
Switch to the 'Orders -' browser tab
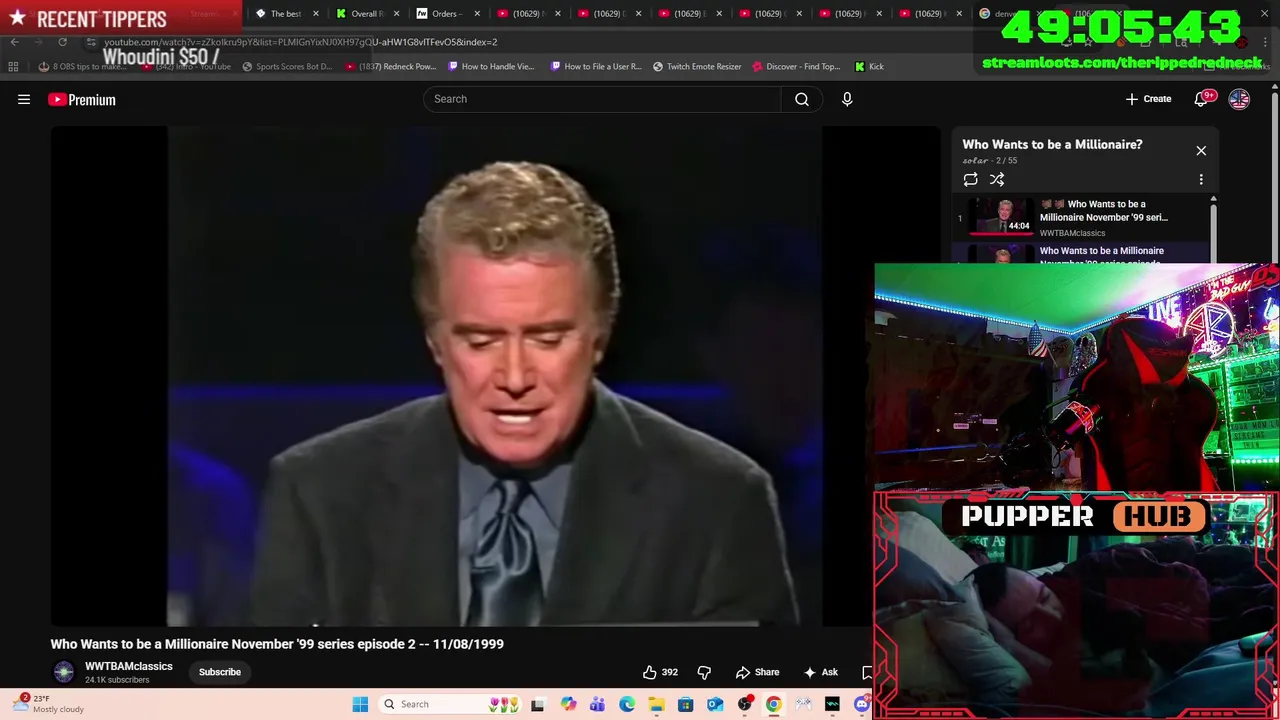coord(445,14)
